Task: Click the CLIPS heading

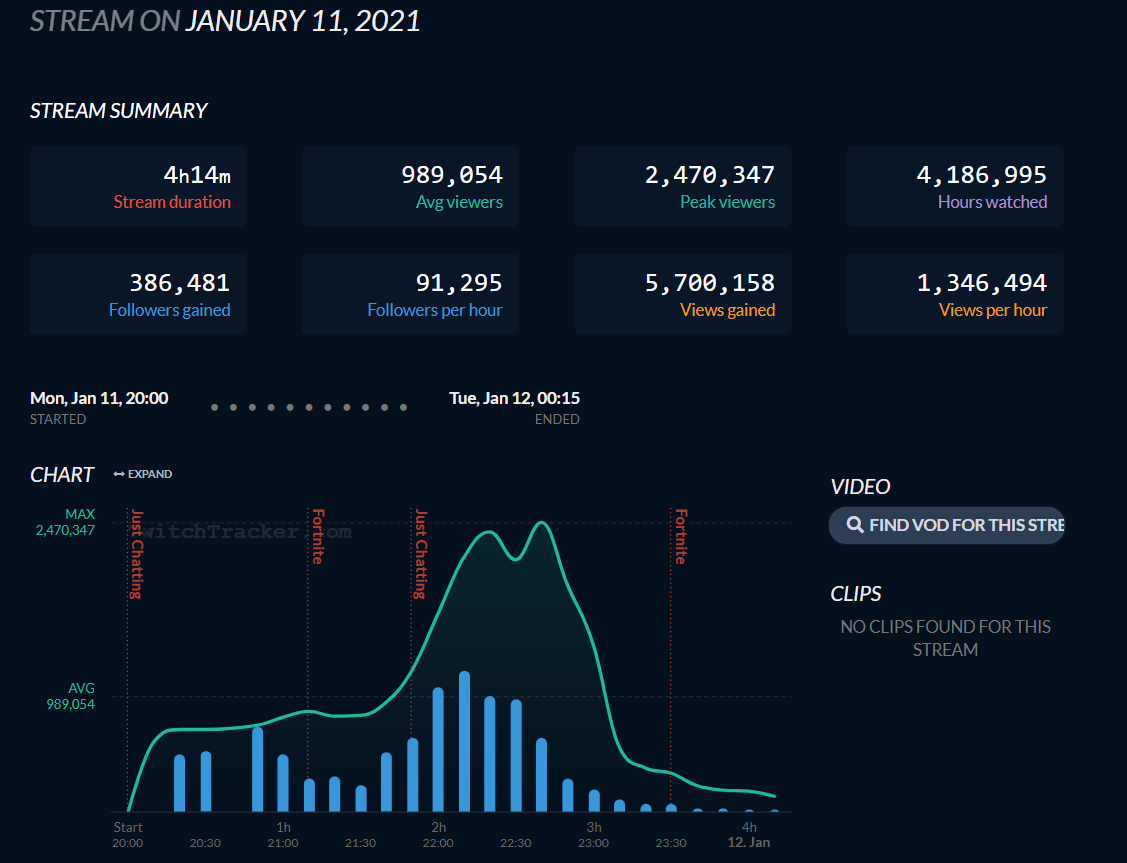Action: coord(855,594)
